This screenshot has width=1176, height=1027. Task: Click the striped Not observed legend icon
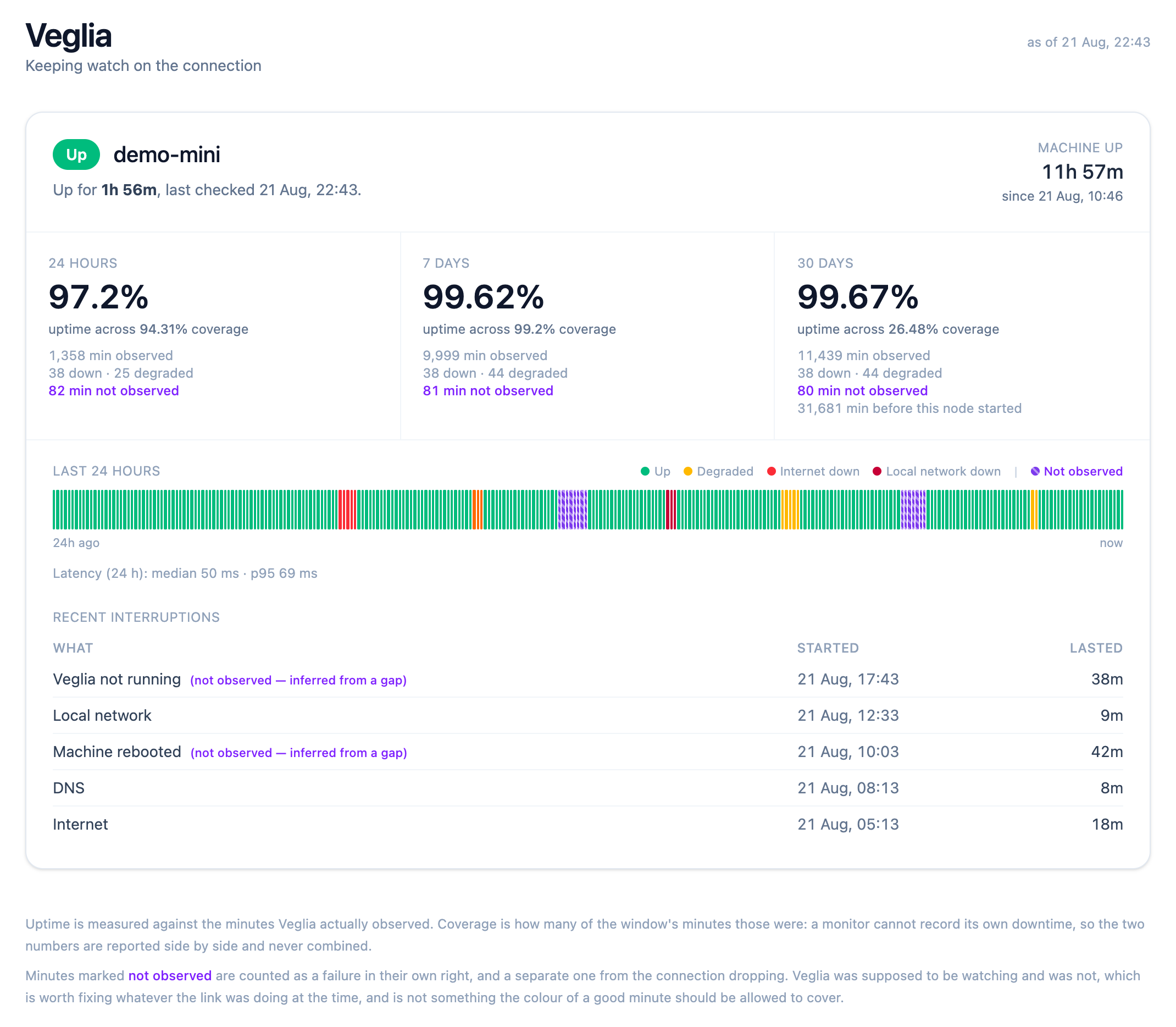(1035, 471)
